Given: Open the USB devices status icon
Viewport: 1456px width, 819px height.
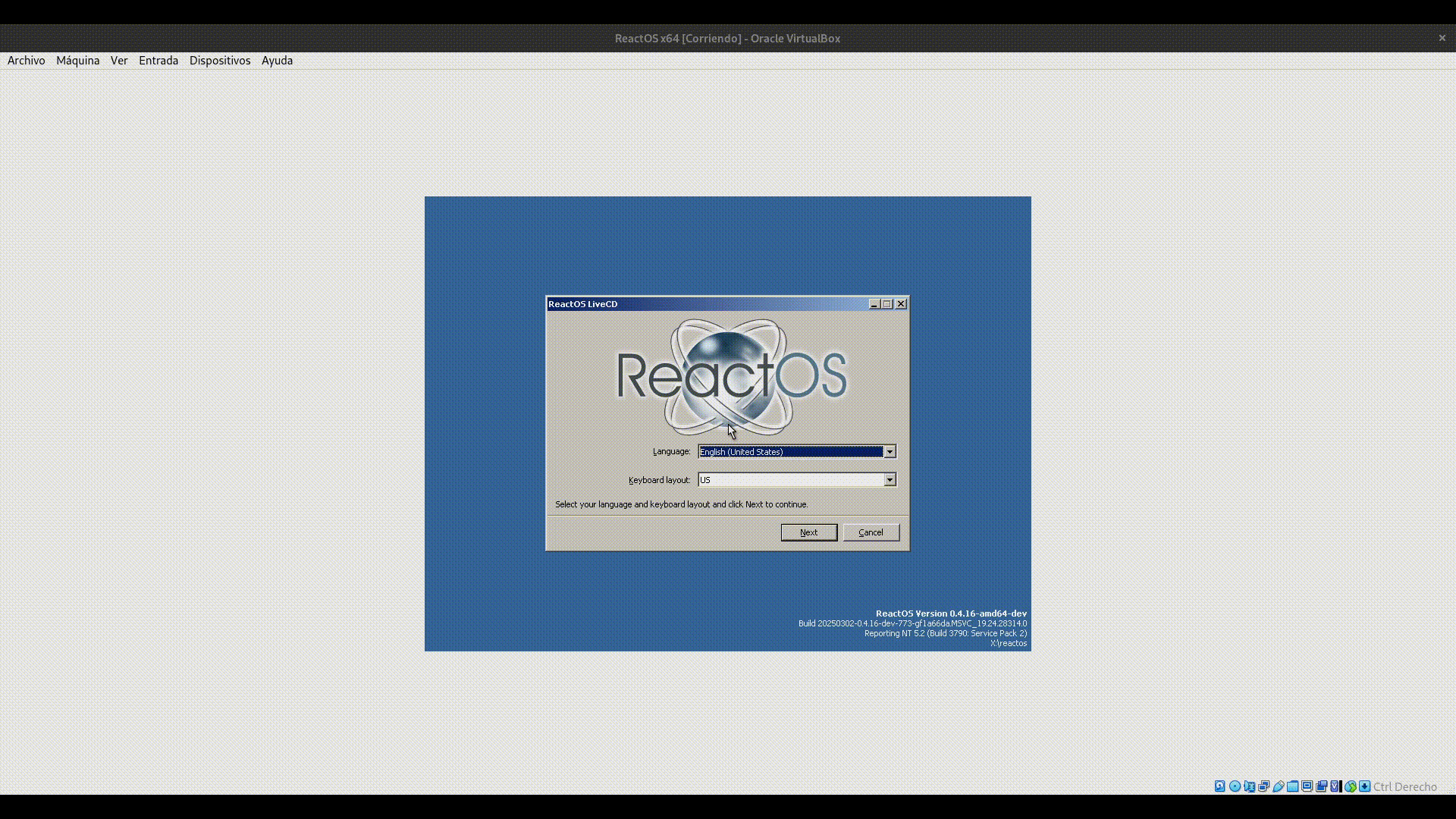Looking at the screenshot, I should coord(1279,786).
